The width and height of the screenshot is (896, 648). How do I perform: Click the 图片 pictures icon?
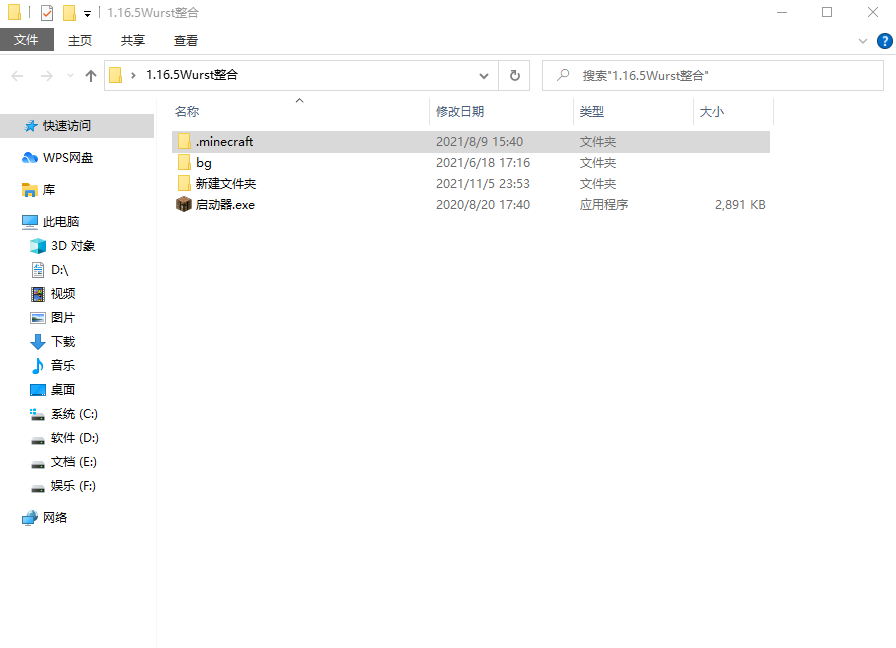point(38,318)
